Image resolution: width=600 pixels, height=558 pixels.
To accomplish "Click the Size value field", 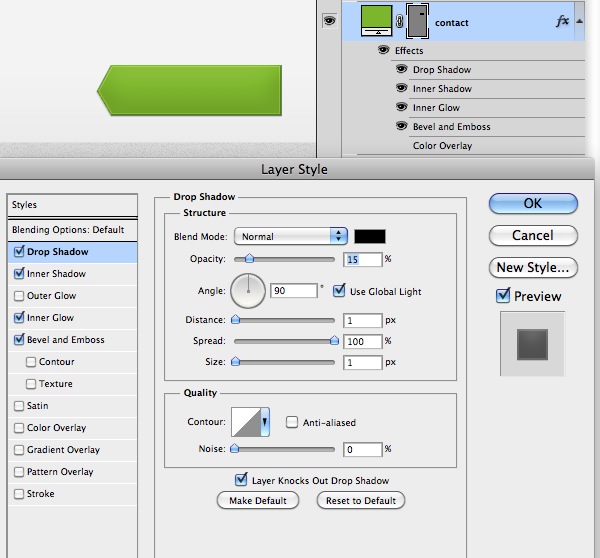I will [x=362, y=362].
